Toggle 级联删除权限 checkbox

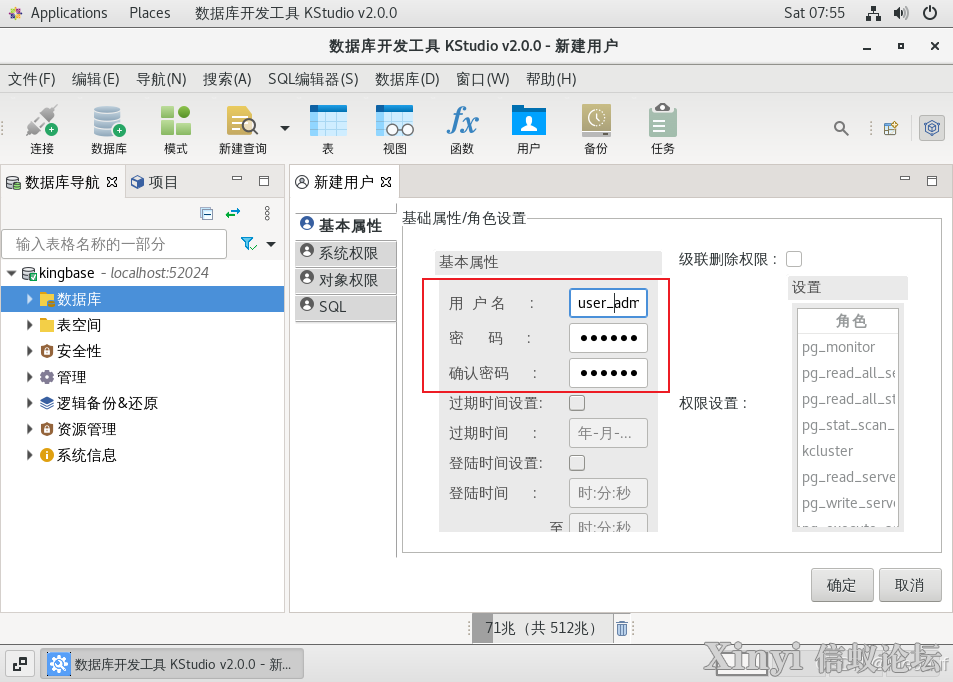coord(794,259)
